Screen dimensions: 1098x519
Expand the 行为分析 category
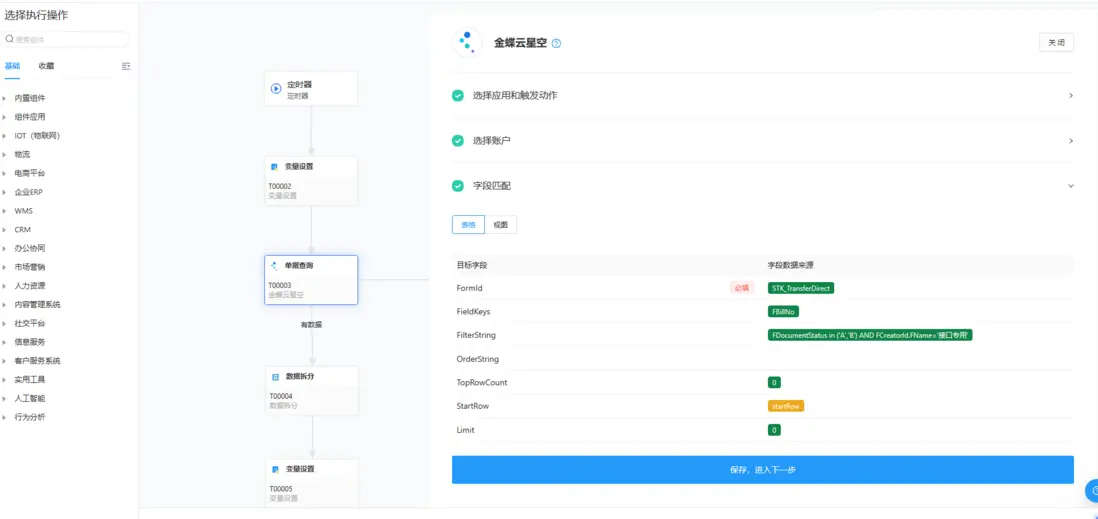click(x=4, y=417)
